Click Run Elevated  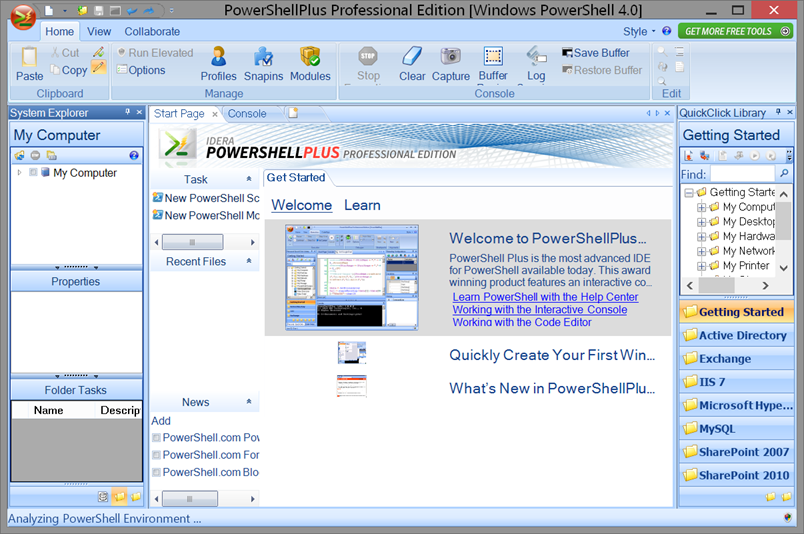[155, 53]
